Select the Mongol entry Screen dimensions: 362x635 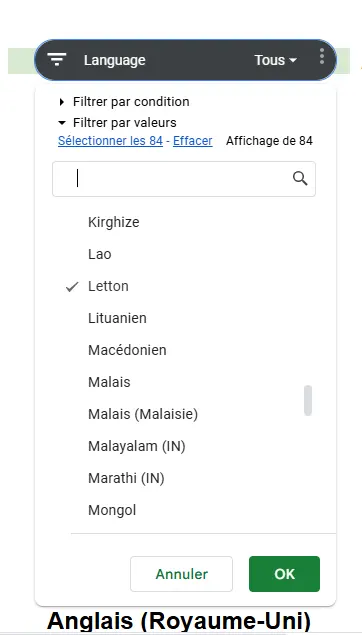pyautogui.click(x=112, y=510)
